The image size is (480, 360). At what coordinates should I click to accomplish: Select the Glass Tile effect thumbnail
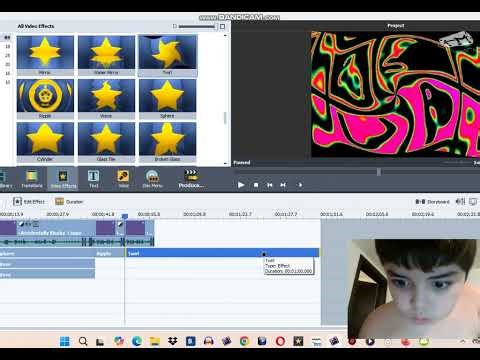pyautogui.click(x=106, y=142)
